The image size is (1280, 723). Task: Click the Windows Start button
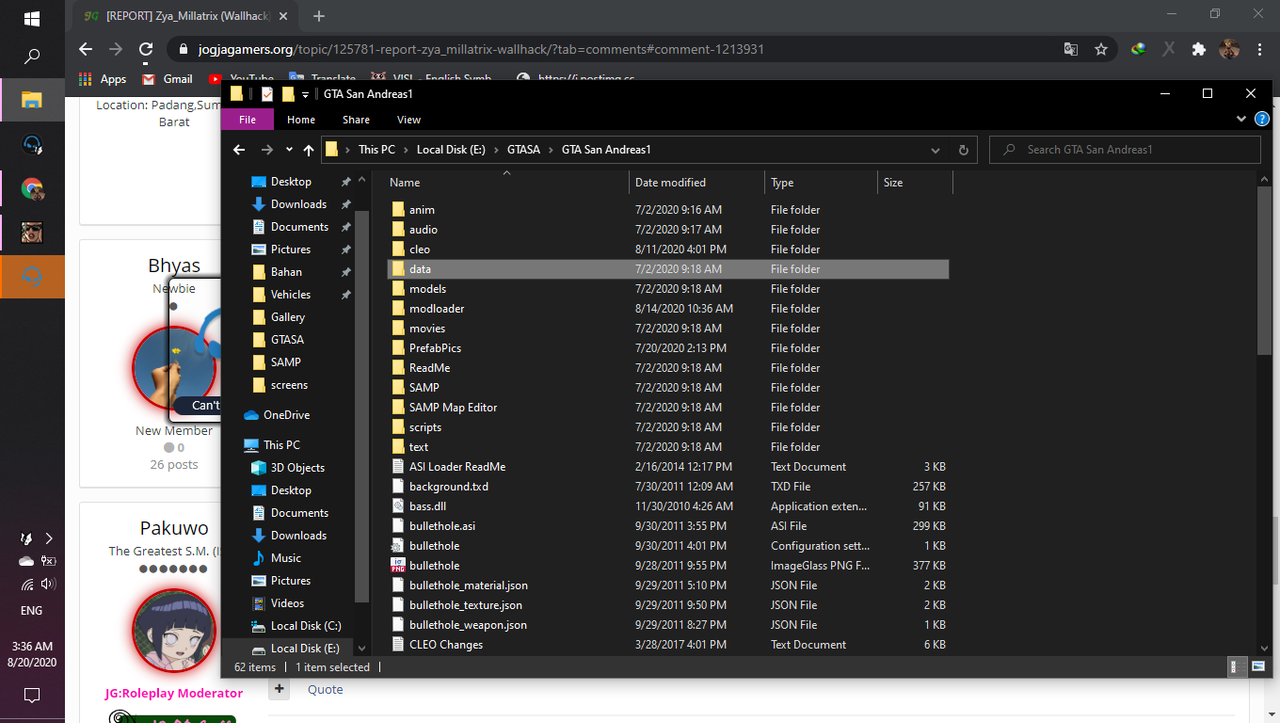click(31, 18)
